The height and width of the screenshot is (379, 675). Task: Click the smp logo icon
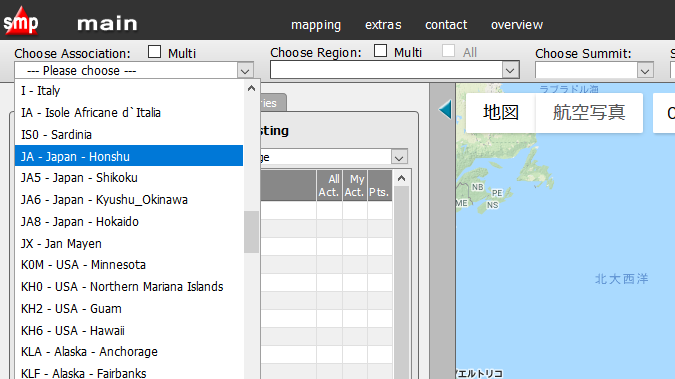tap(21, 20)
